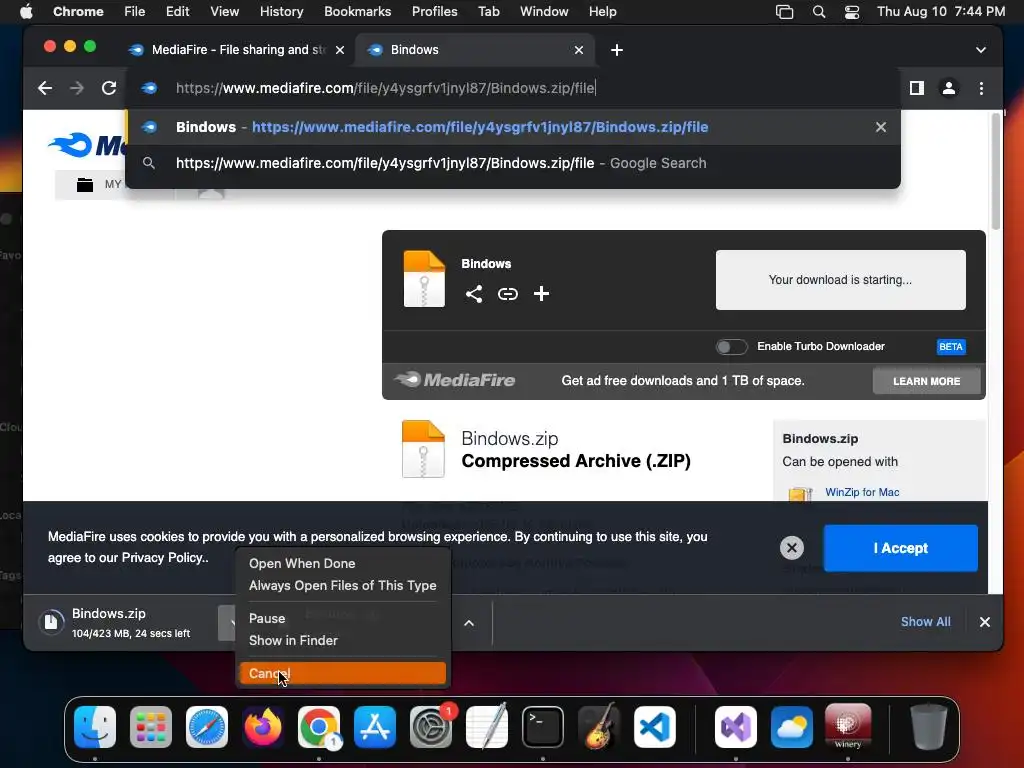Click the plus icon under Bindows
Screen dimensions: 1024x768
point(541,294)
